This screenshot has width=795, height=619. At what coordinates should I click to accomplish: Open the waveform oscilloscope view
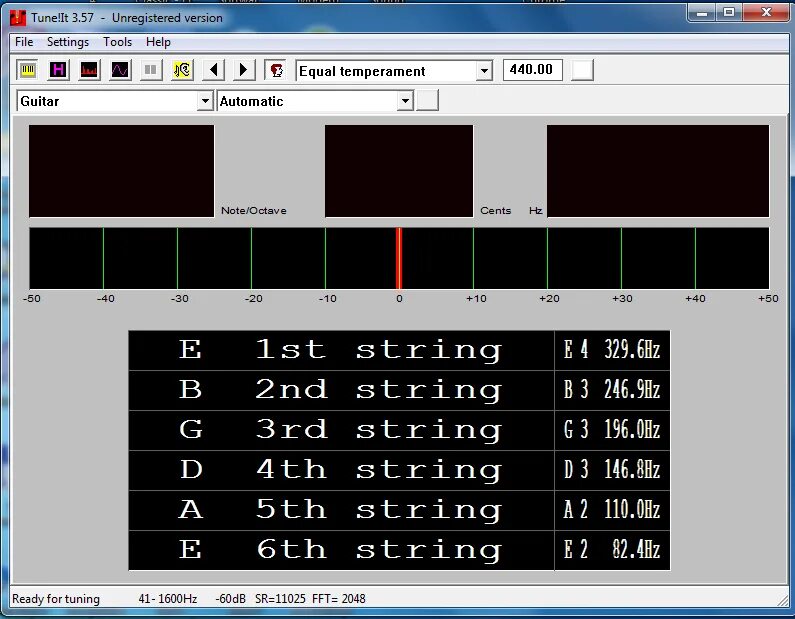[120, 70]
